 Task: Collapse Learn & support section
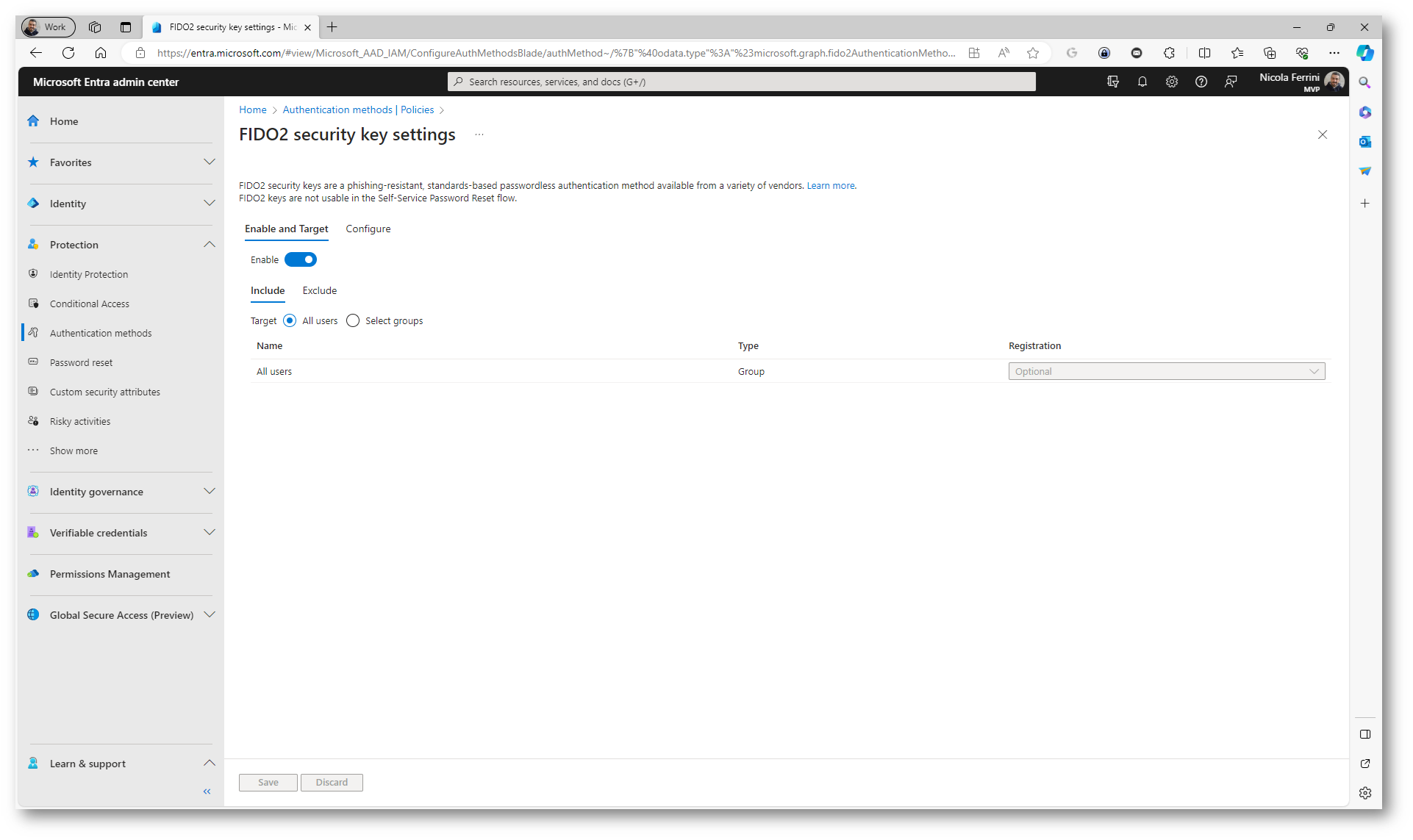pyautogui.click(x=210, y=764)
